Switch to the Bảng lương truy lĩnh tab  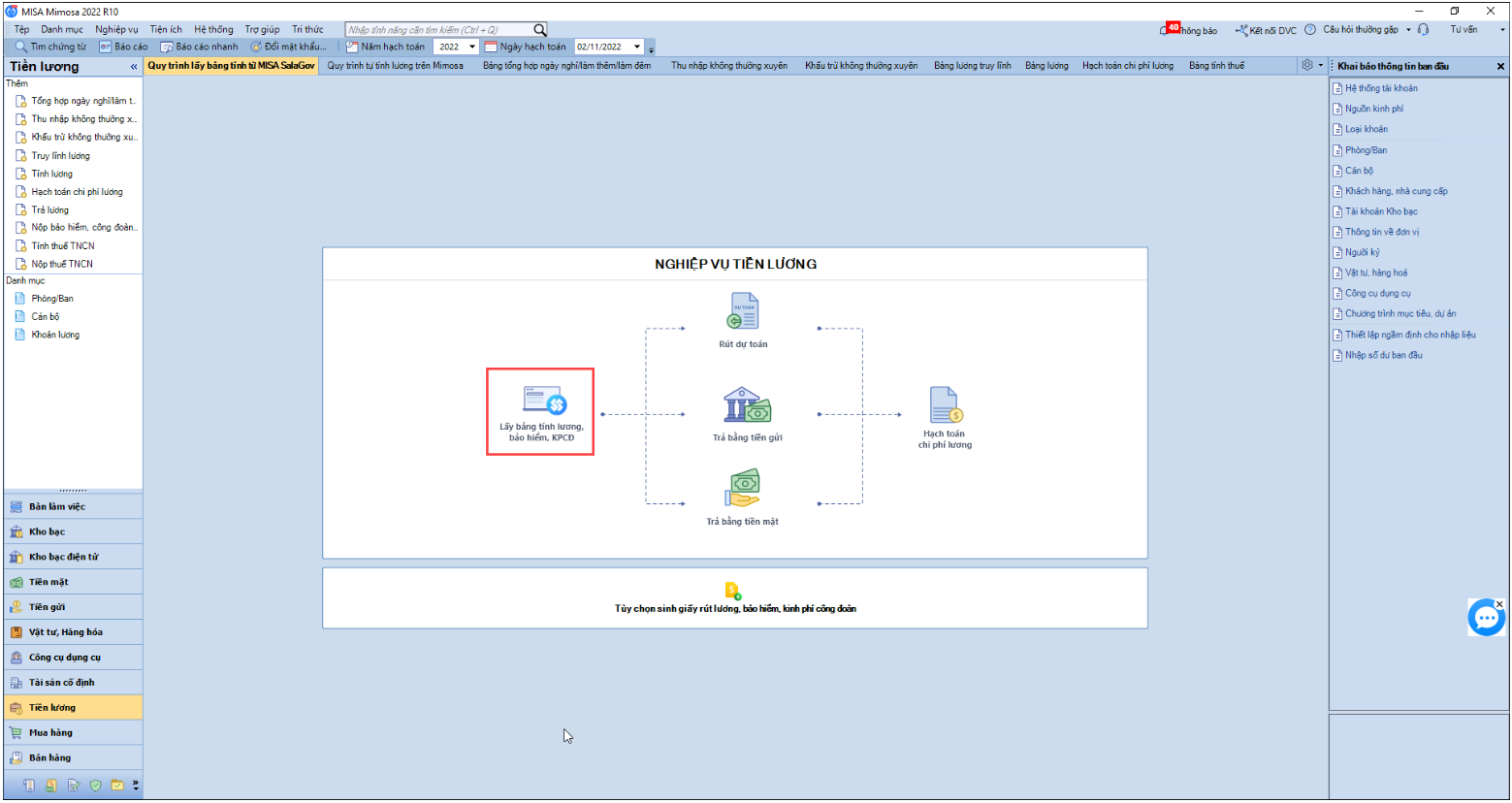tap(973, 66)
